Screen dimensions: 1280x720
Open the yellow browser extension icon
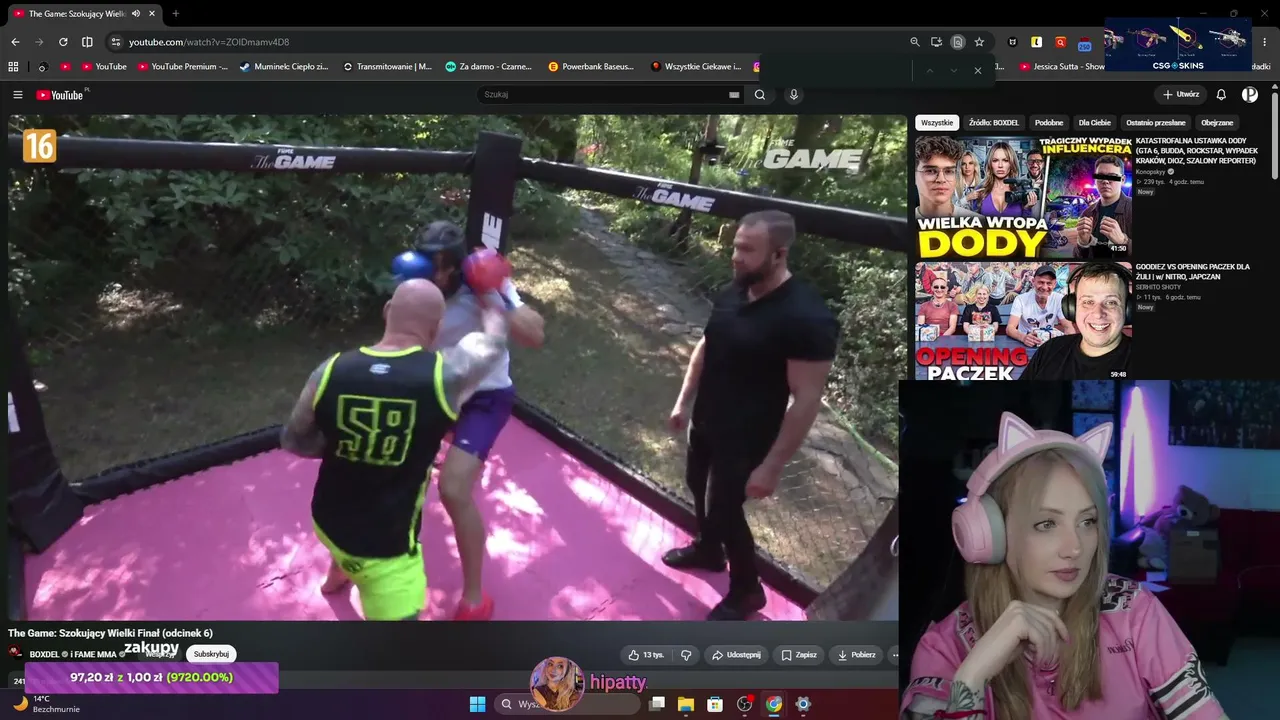tap(1037, 42)
